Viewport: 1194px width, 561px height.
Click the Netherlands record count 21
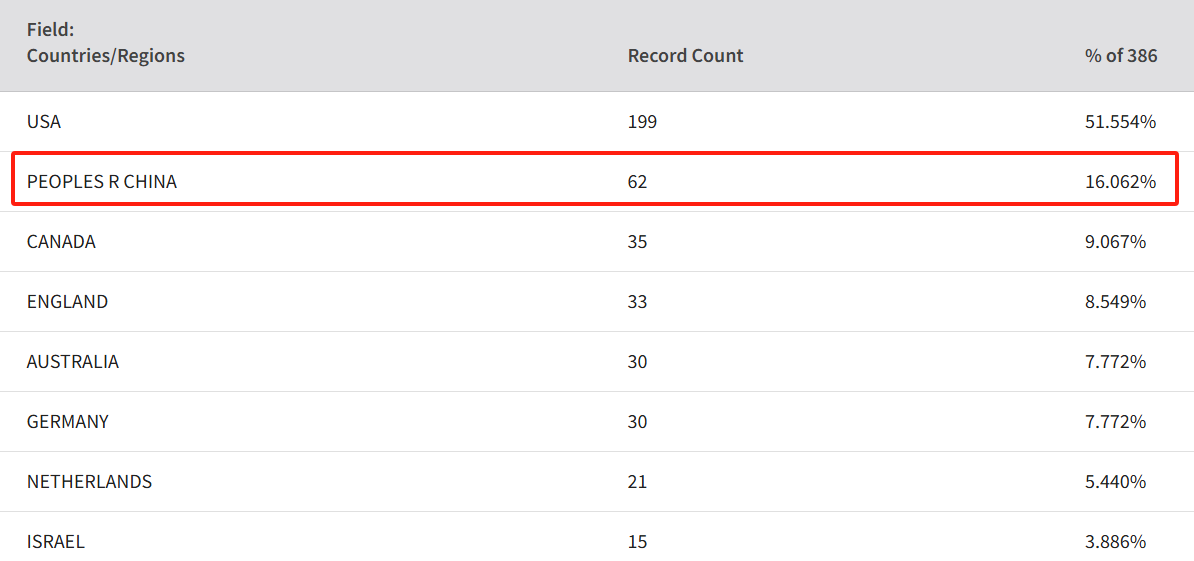tap(637, 482)
